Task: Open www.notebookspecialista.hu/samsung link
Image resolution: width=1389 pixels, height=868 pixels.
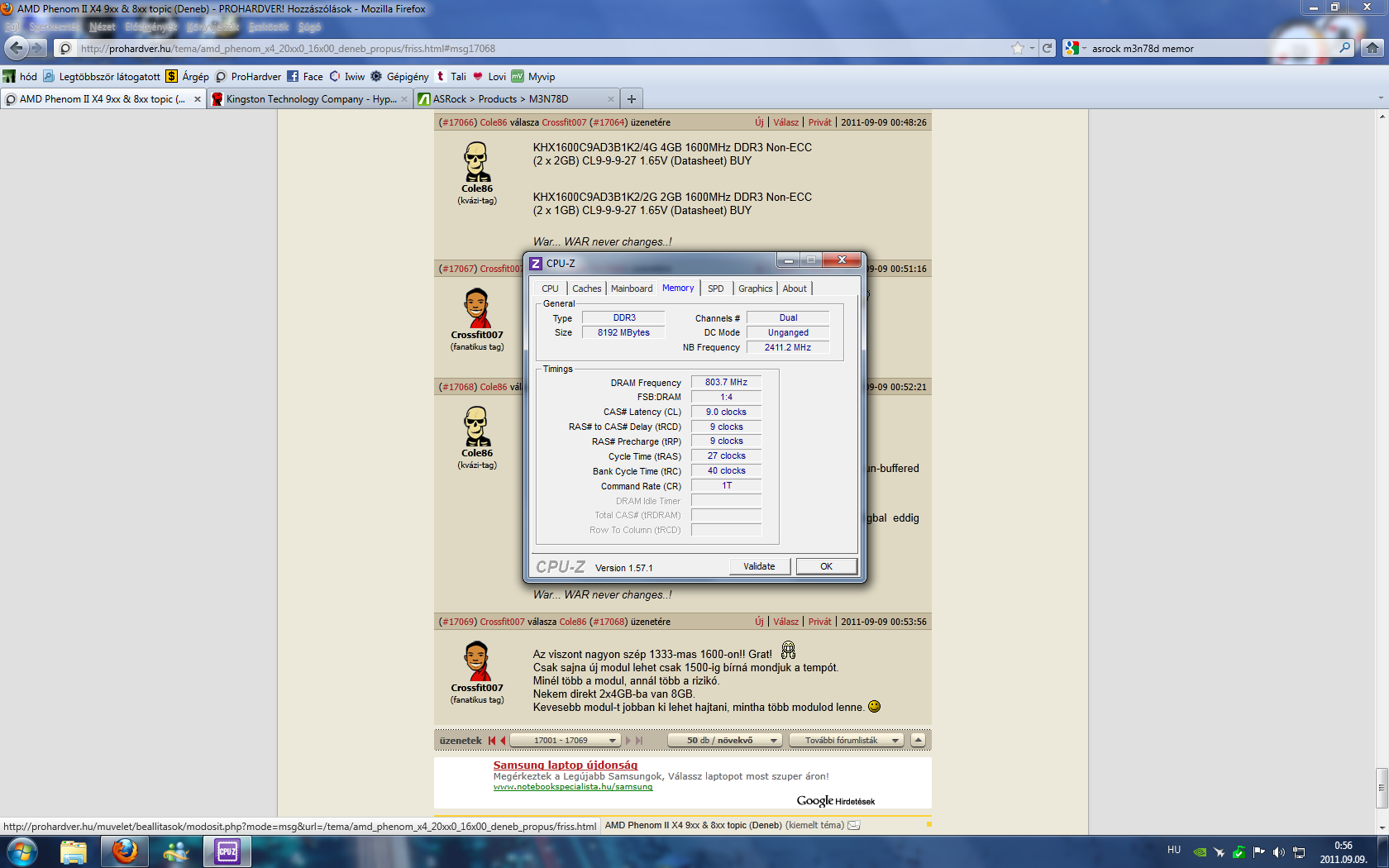Action: [573, 787]
